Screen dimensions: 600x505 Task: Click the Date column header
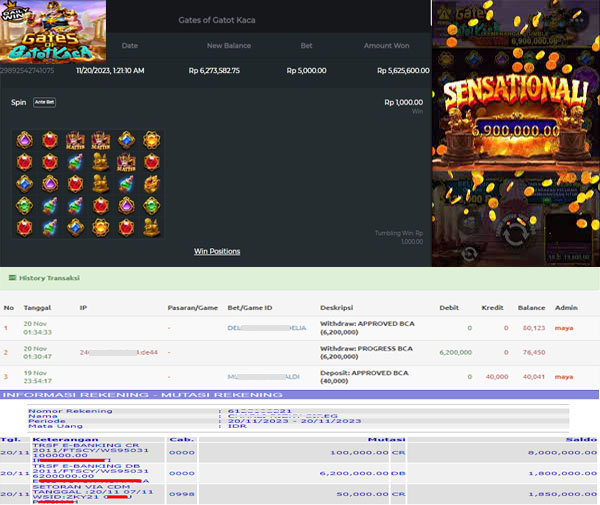click(x=130, y=46)
